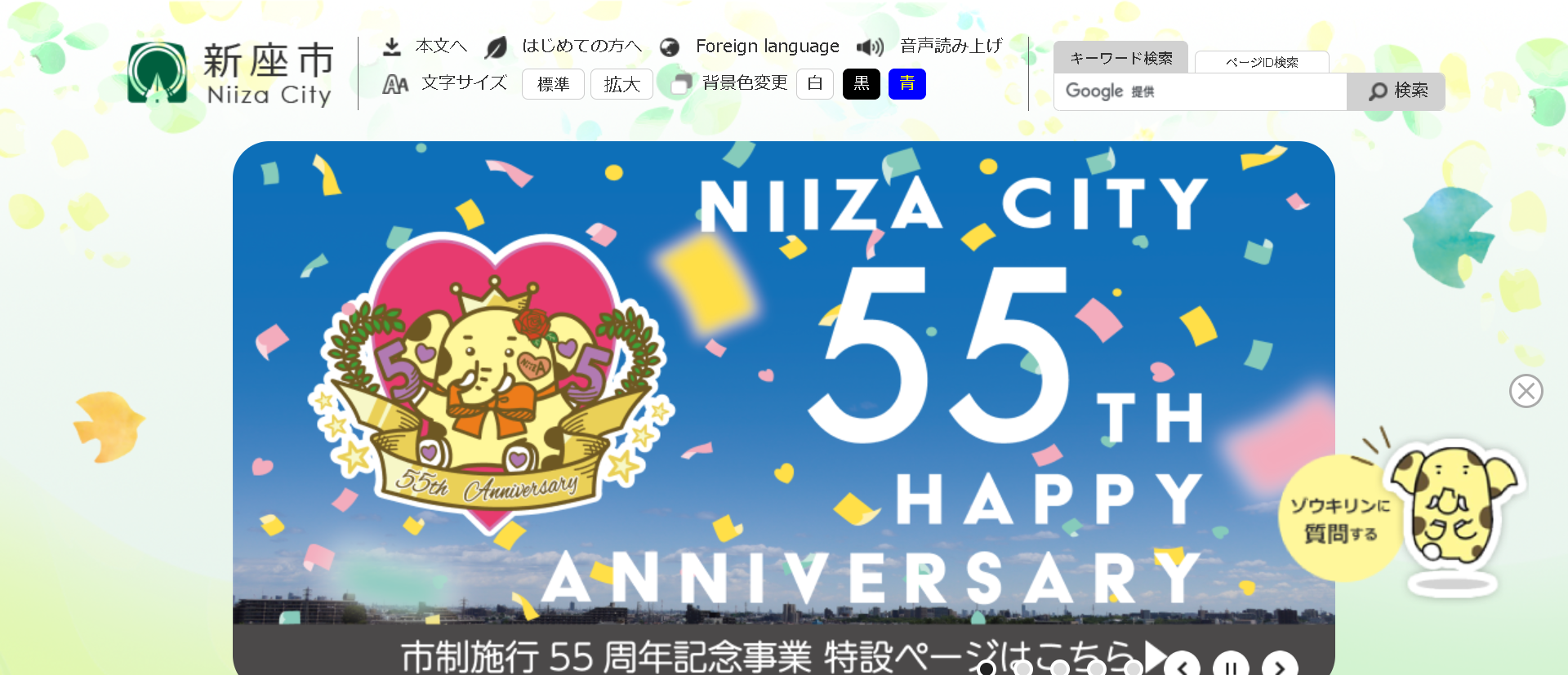This screenshot has height=675, width=1568.
Task: Select the キーワード検索 tab
Action: coord(1120,58)
